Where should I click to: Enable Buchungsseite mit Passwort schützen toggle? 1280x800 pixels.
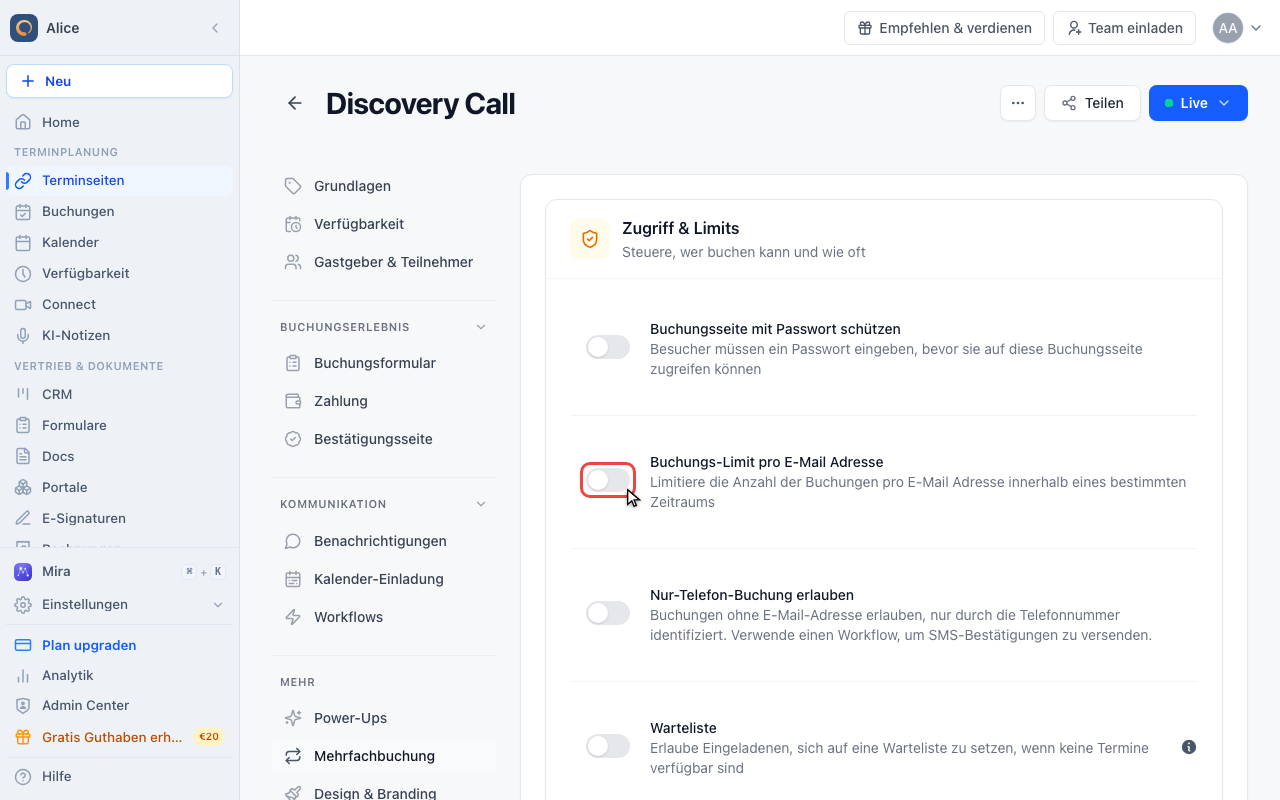608,347
